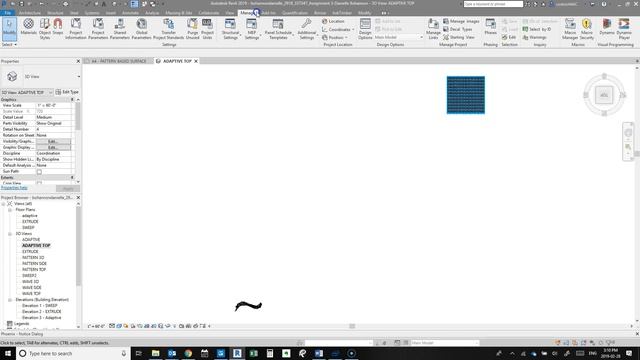Switch to the Collaborate ribbon tab
Viewport: 640px width, 360px height.
point(208,13)
